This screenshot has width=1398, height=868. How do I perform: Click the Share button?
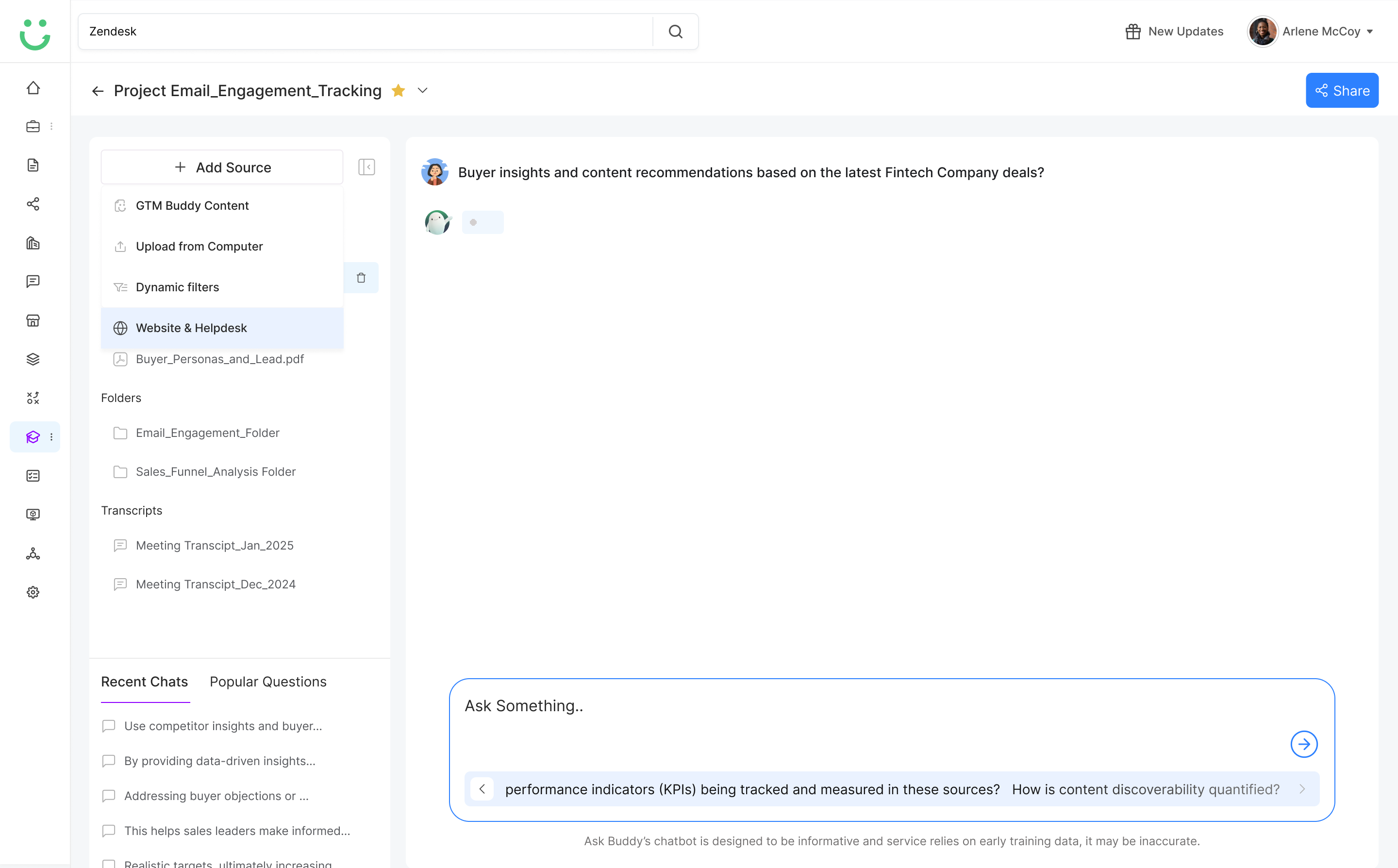[1342, 90]
